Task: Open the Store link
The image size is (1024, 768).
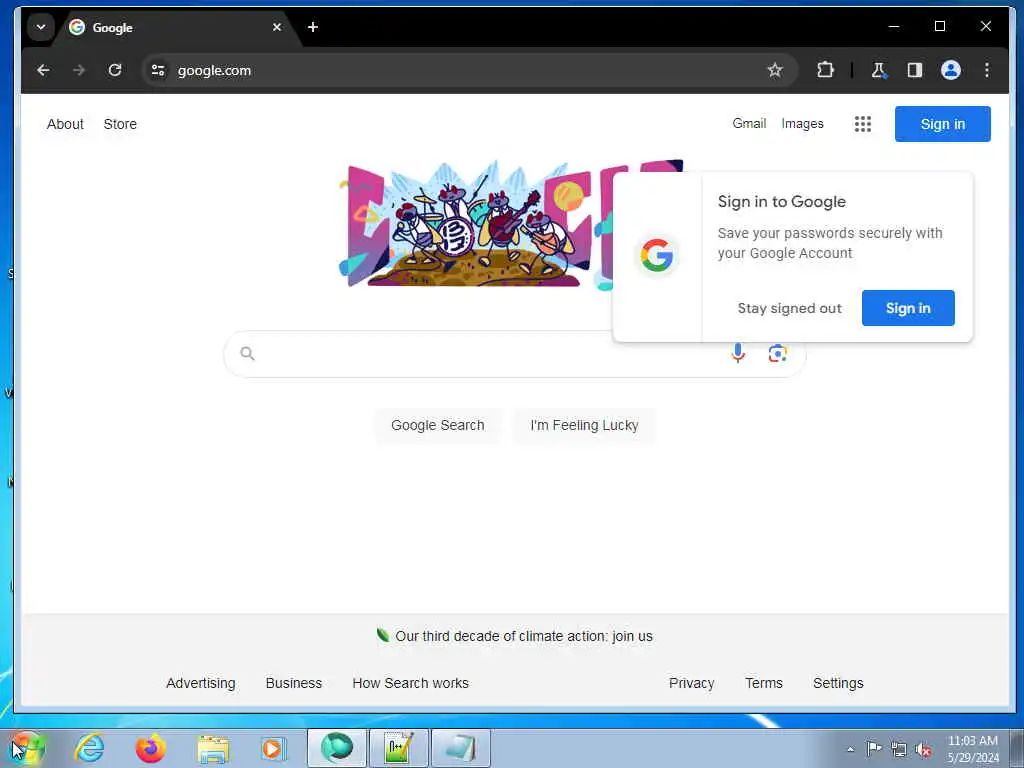Action: tap(120, 124)
